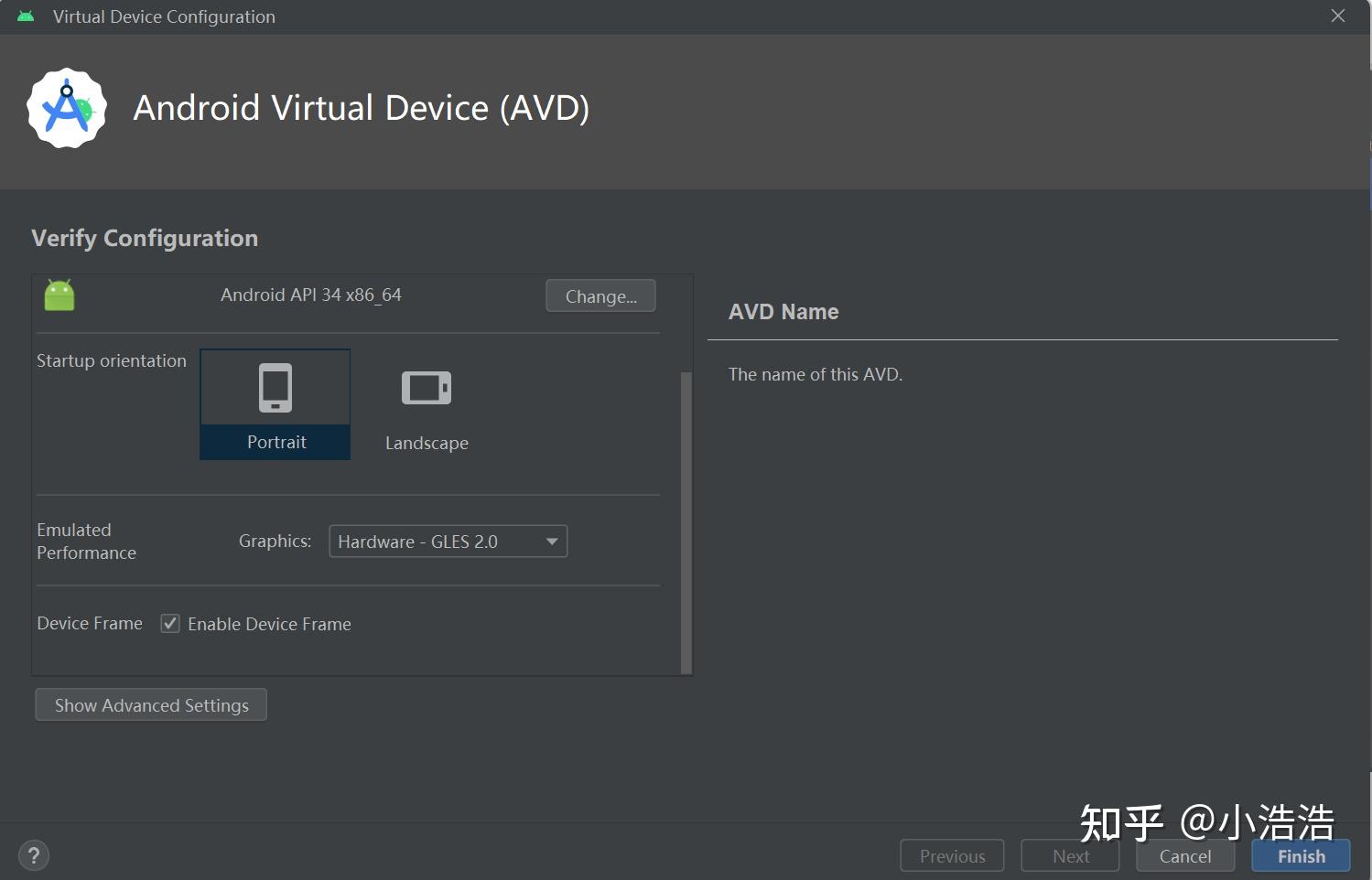Click the AVD Name heading
This screenshot has width=1372, height=880.
[783, 312]
